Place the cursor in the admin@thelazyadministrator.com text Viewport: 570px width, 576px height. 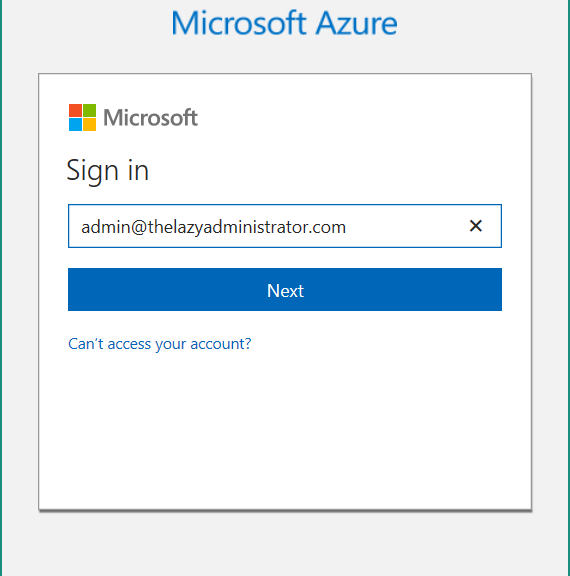(213, 227)
